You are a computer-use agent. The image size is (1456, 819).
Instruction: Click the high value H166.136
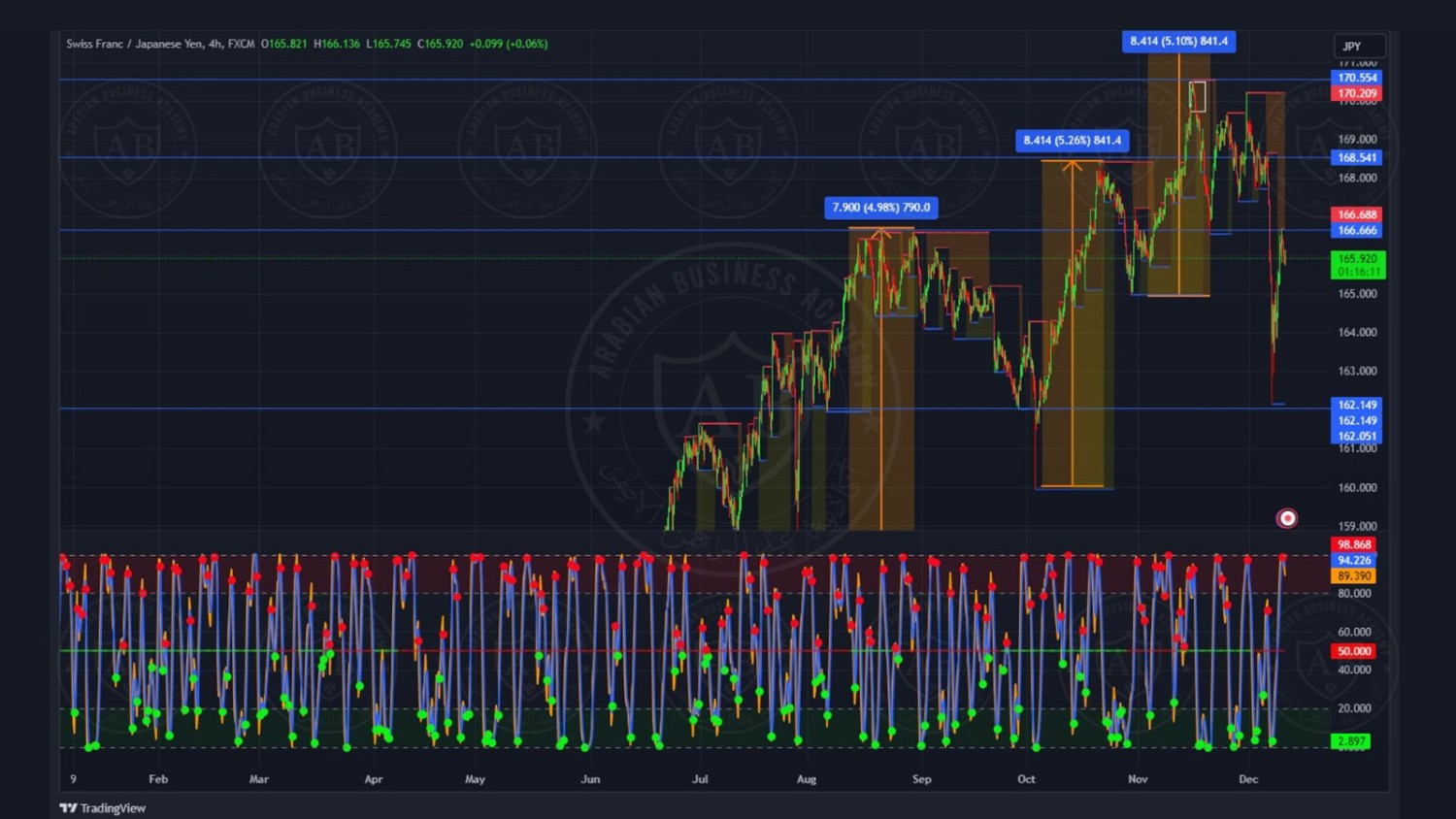tap(337, 44)
